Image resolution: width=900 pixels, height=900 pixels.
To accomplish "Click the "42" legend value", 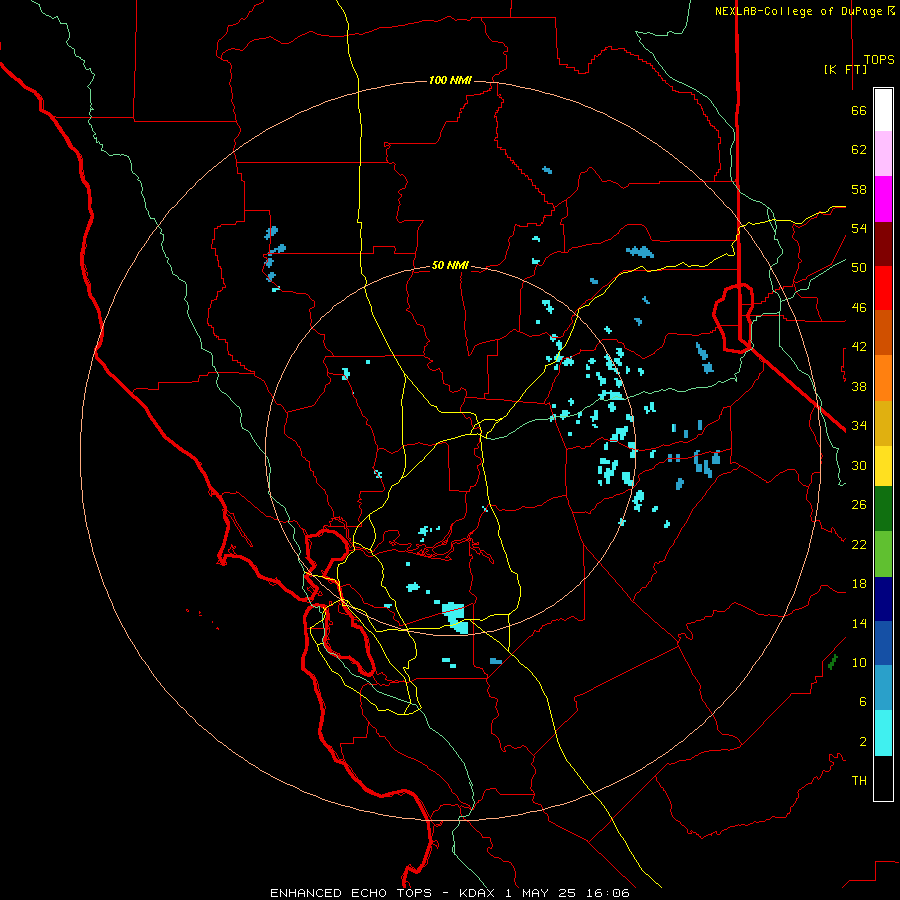I will tap(859, 347).
